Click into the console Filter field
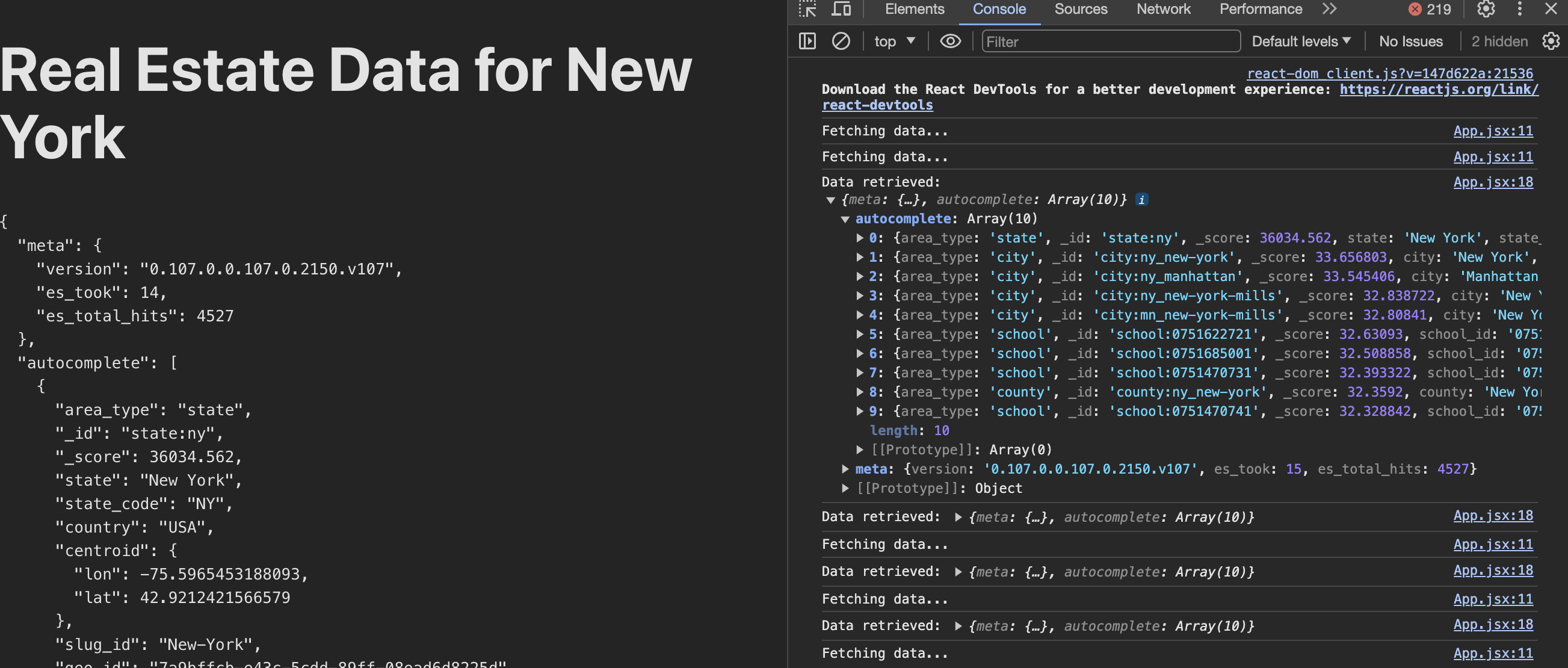1568x668 pixels. point(1111,42)
